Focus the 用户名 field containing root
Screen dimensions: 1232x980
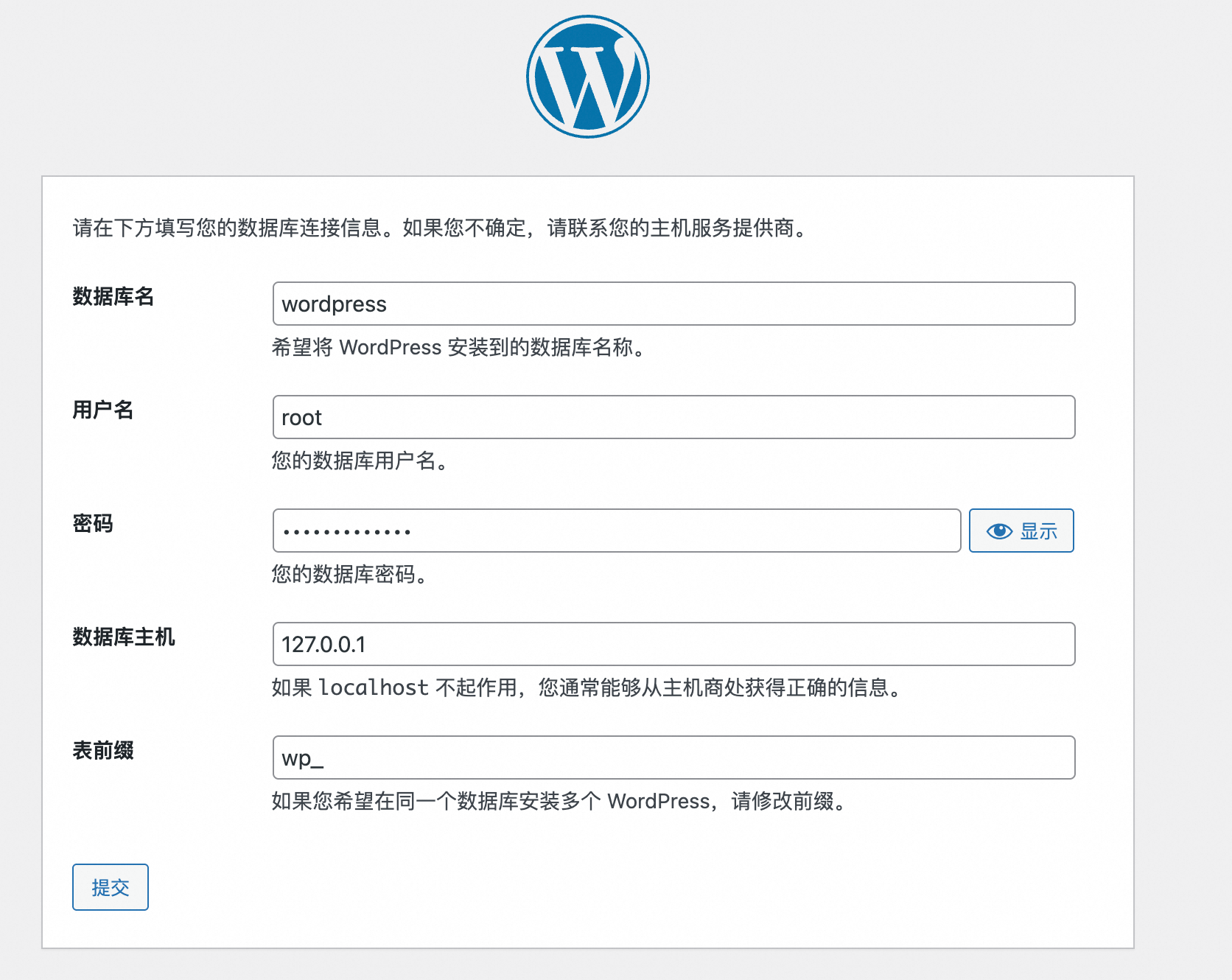point(673,417)
